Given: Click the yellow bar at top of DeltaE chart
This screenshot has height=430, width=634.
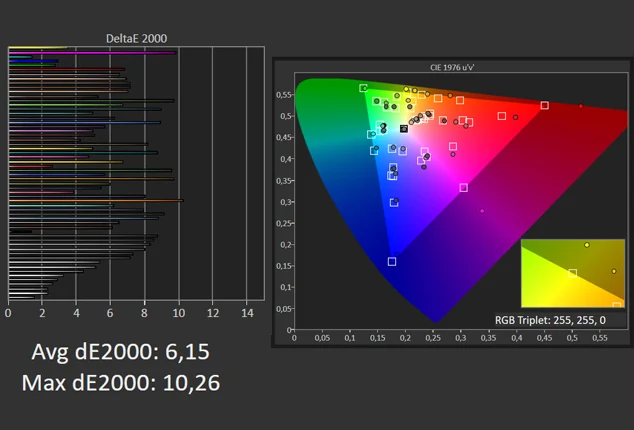Looking at the screenshot, I should [x=38, y=48].
